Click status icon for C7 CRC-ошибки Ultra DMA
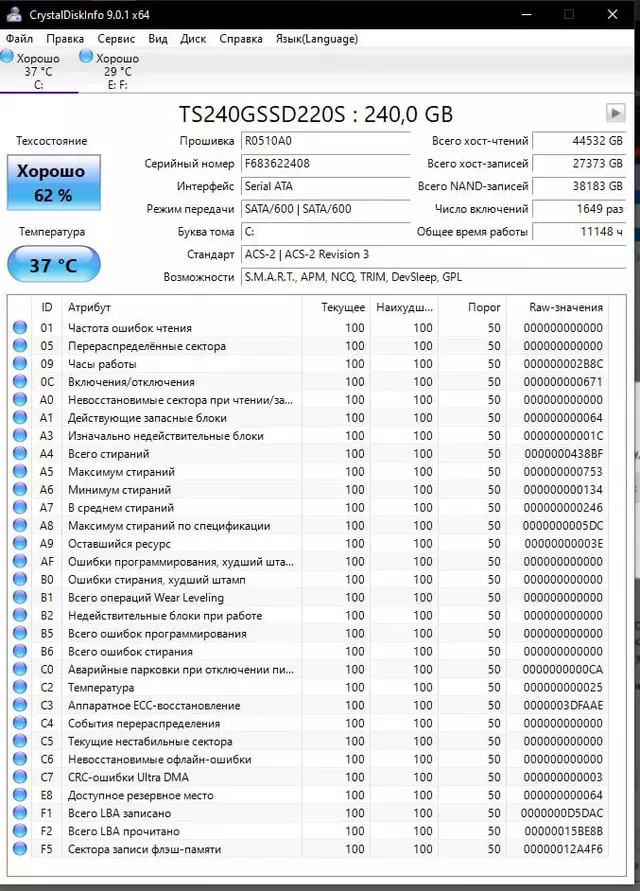The image size is (640, 891). 20,777
